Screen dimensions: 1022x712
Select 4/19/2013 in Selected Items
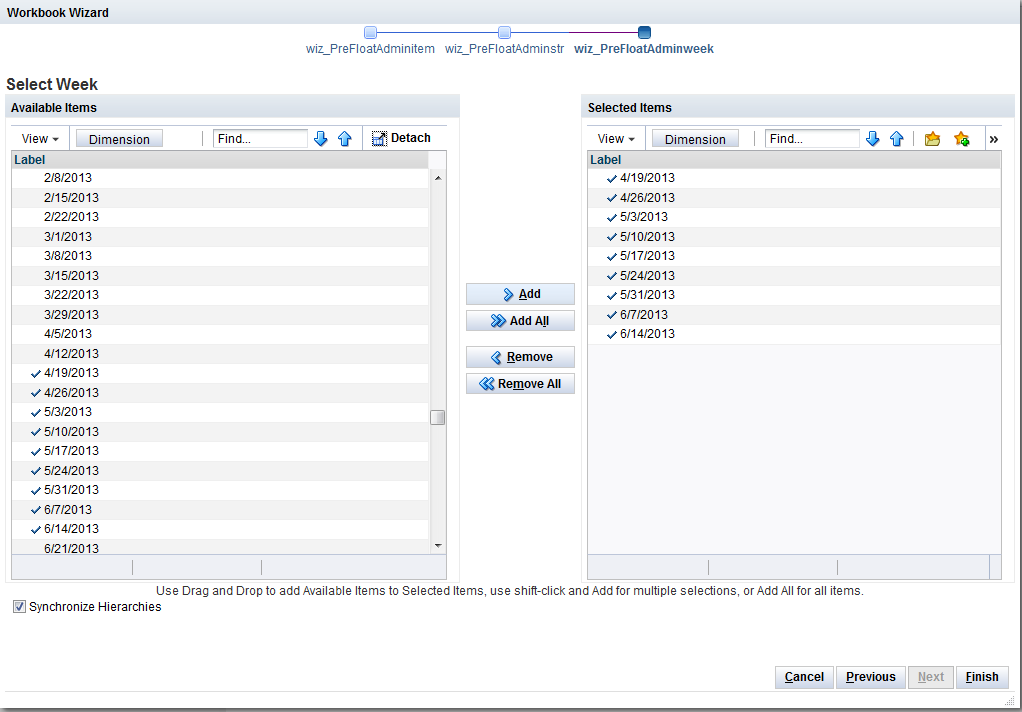point(794,178)
